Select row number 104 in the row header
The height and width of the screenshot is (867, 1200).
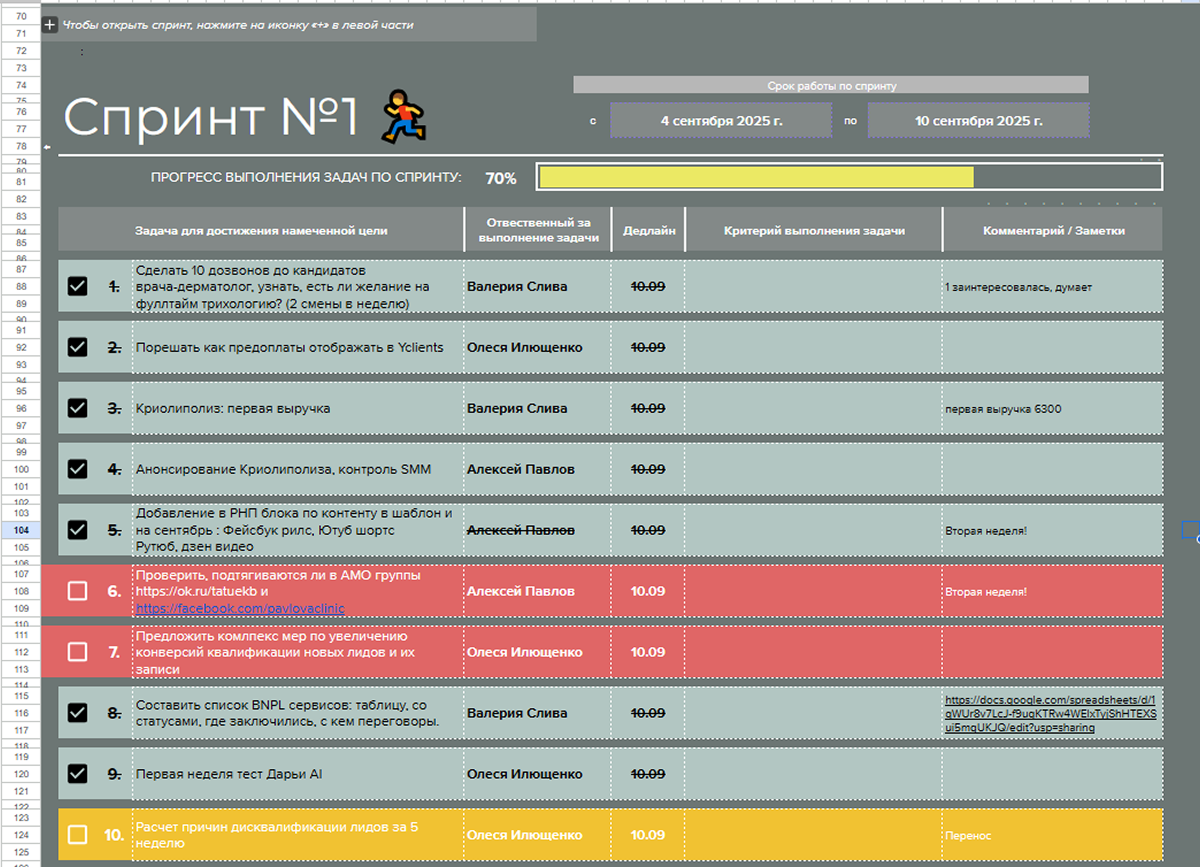tap(20, 530)
